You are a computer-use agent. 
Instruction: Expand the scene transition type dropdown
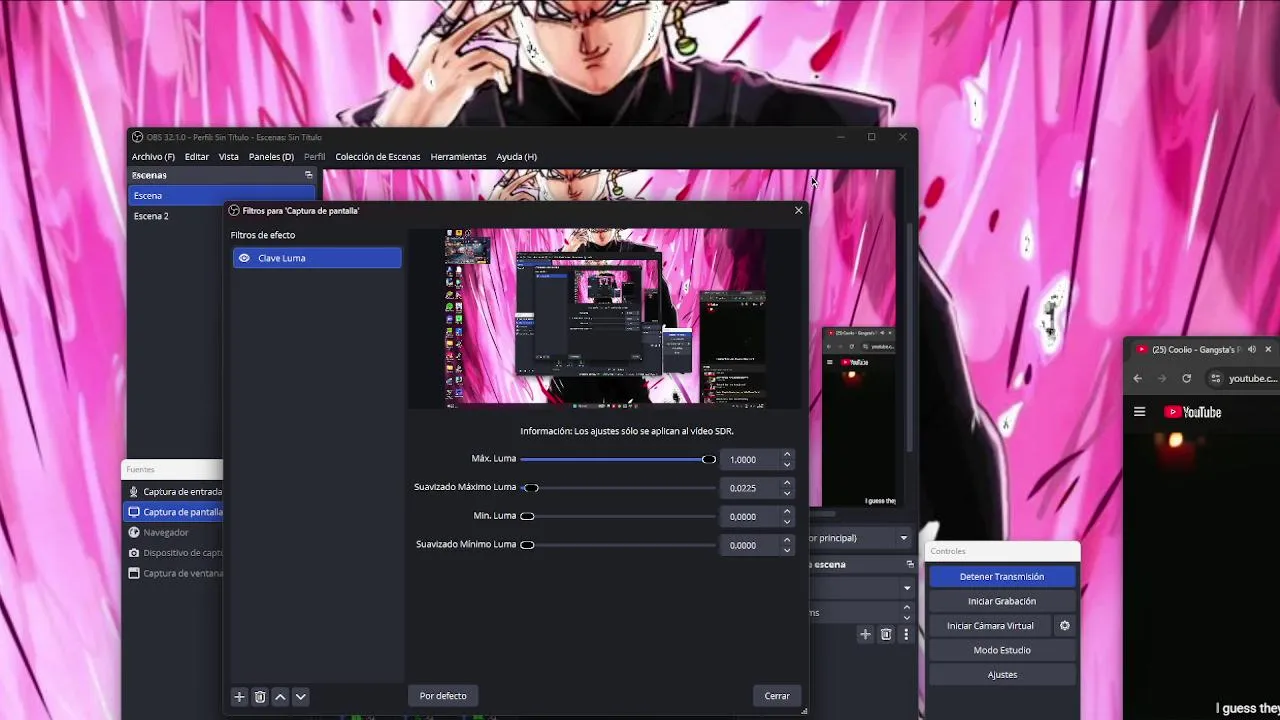coord(907,588)
